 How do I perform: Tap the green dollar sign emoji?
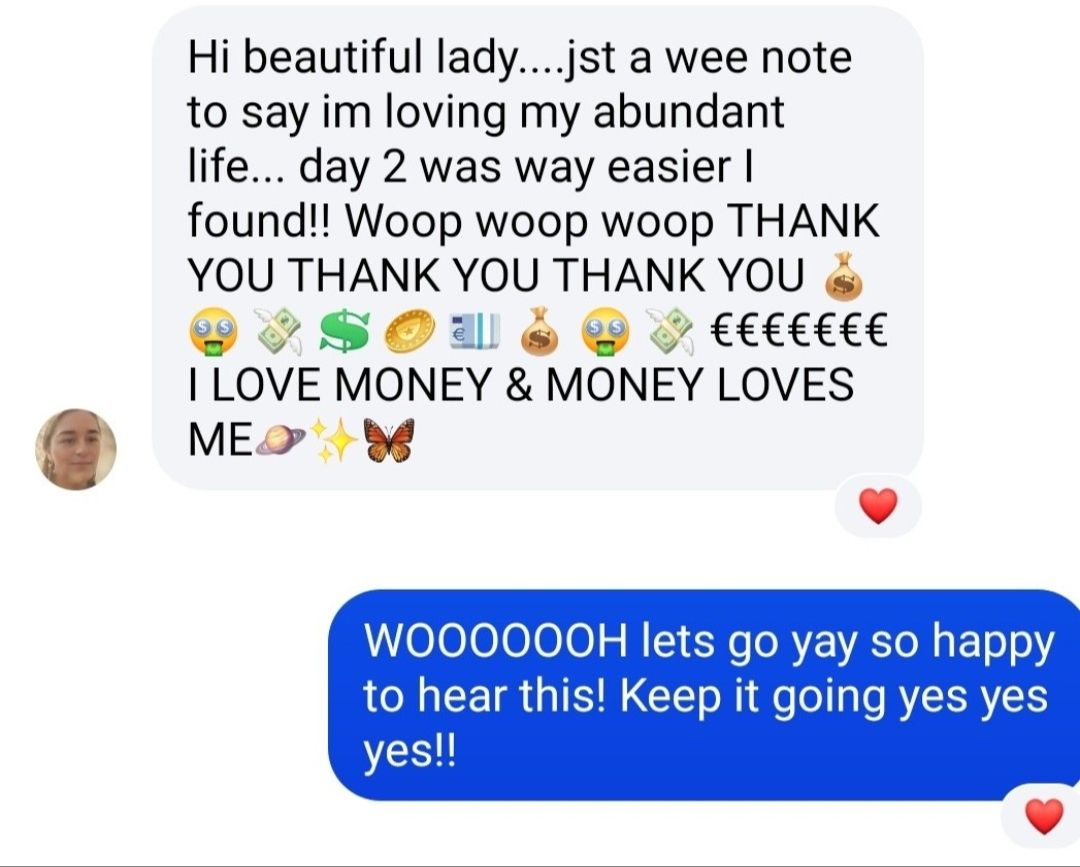tap(344, 330)
